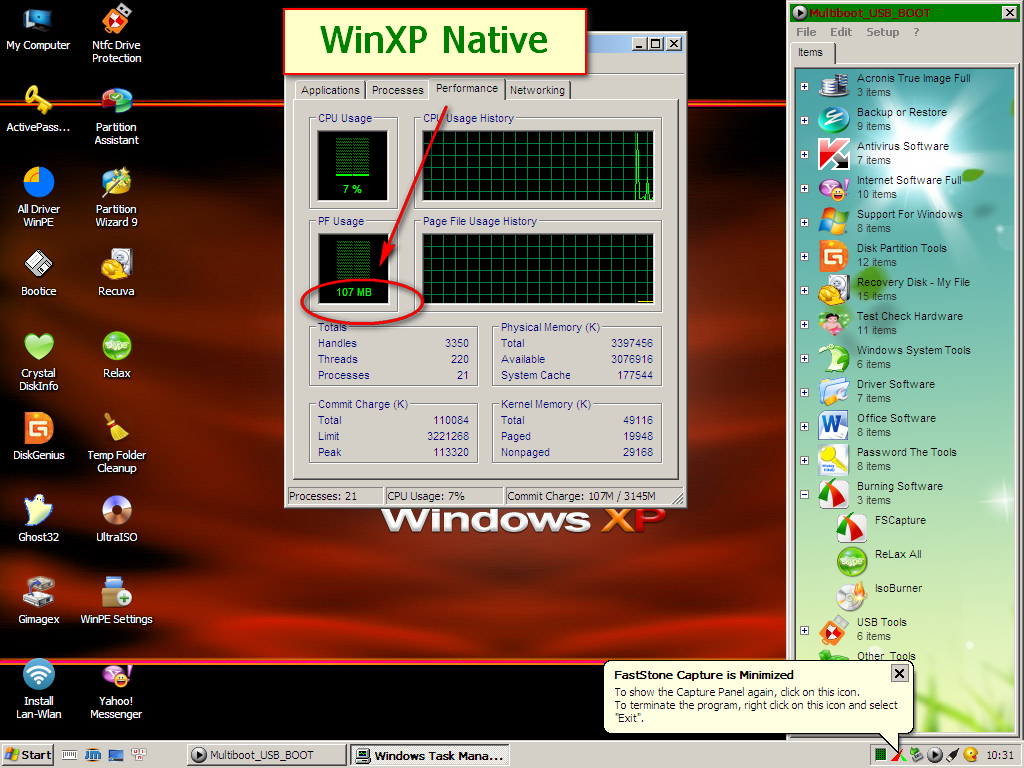Select the UltraISO disc icon

tap(116, 519)
